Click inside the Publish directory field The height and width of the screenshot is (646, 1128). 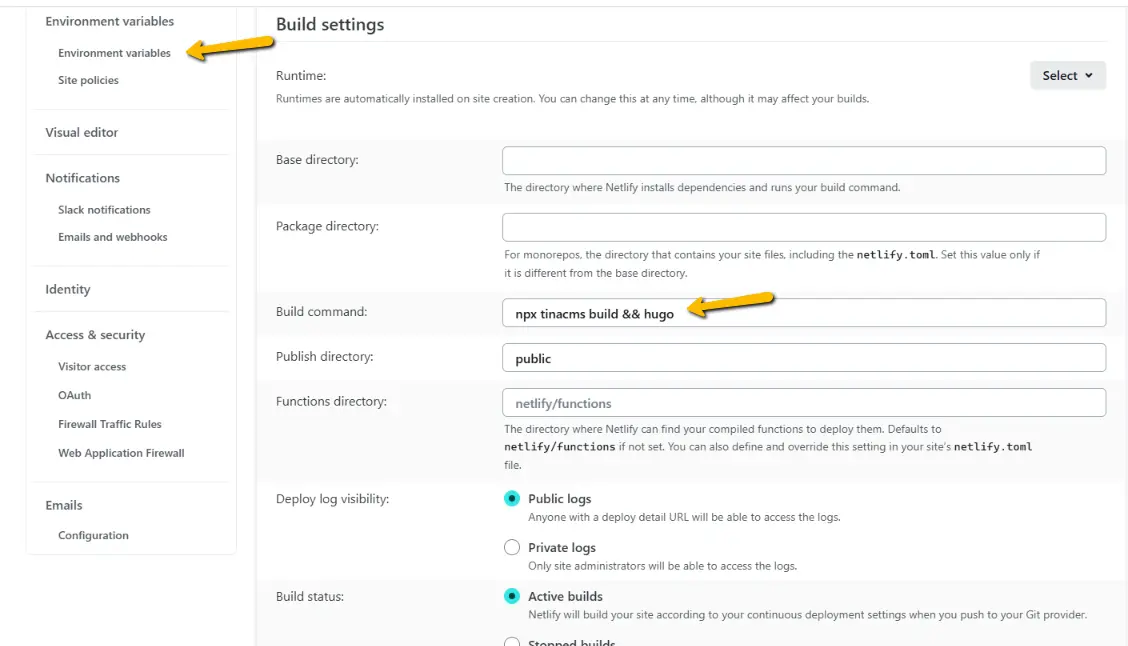point(802,357)
